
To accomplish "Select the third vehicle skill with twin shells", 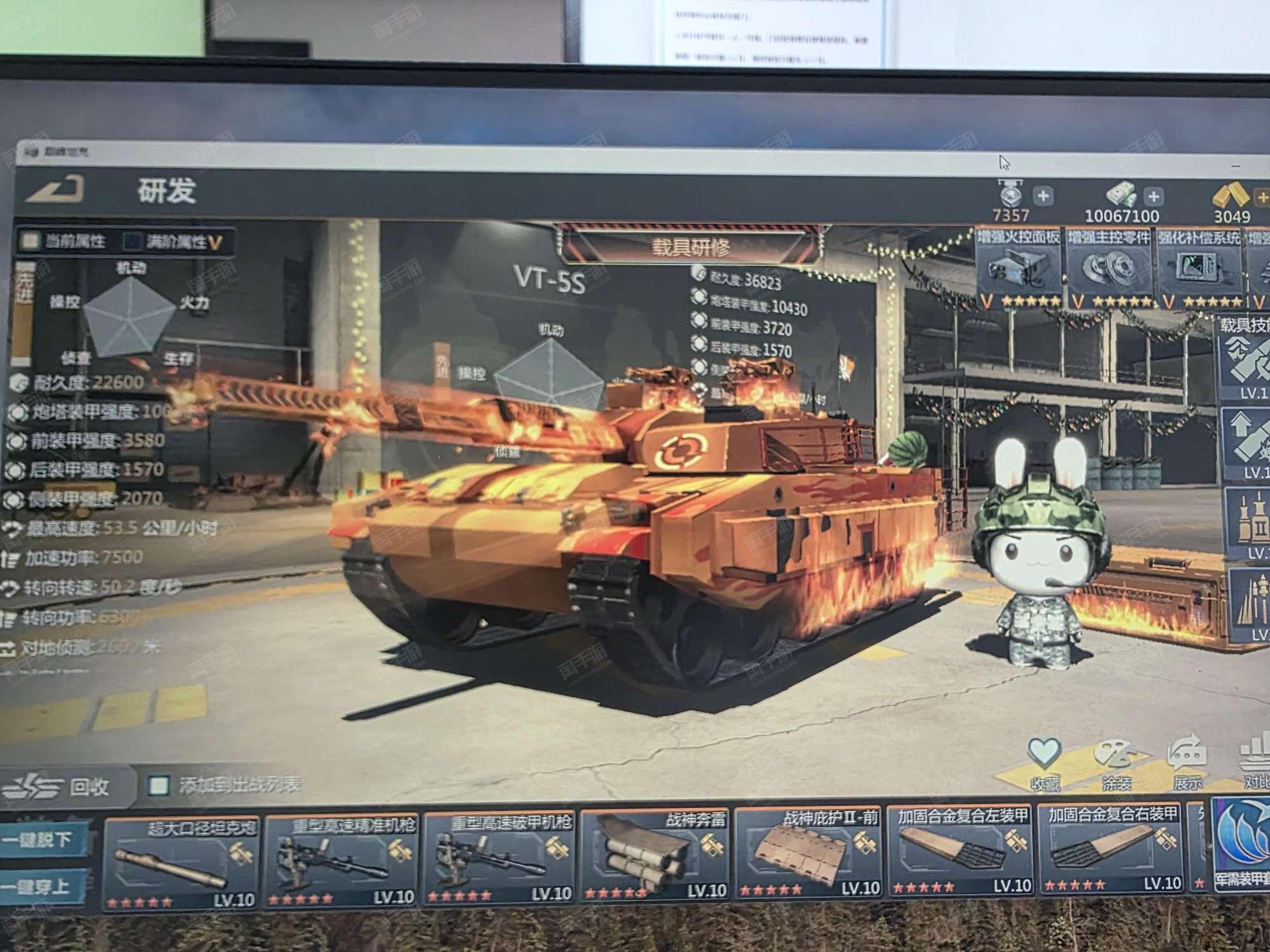I will click(x=1247, y=524).
